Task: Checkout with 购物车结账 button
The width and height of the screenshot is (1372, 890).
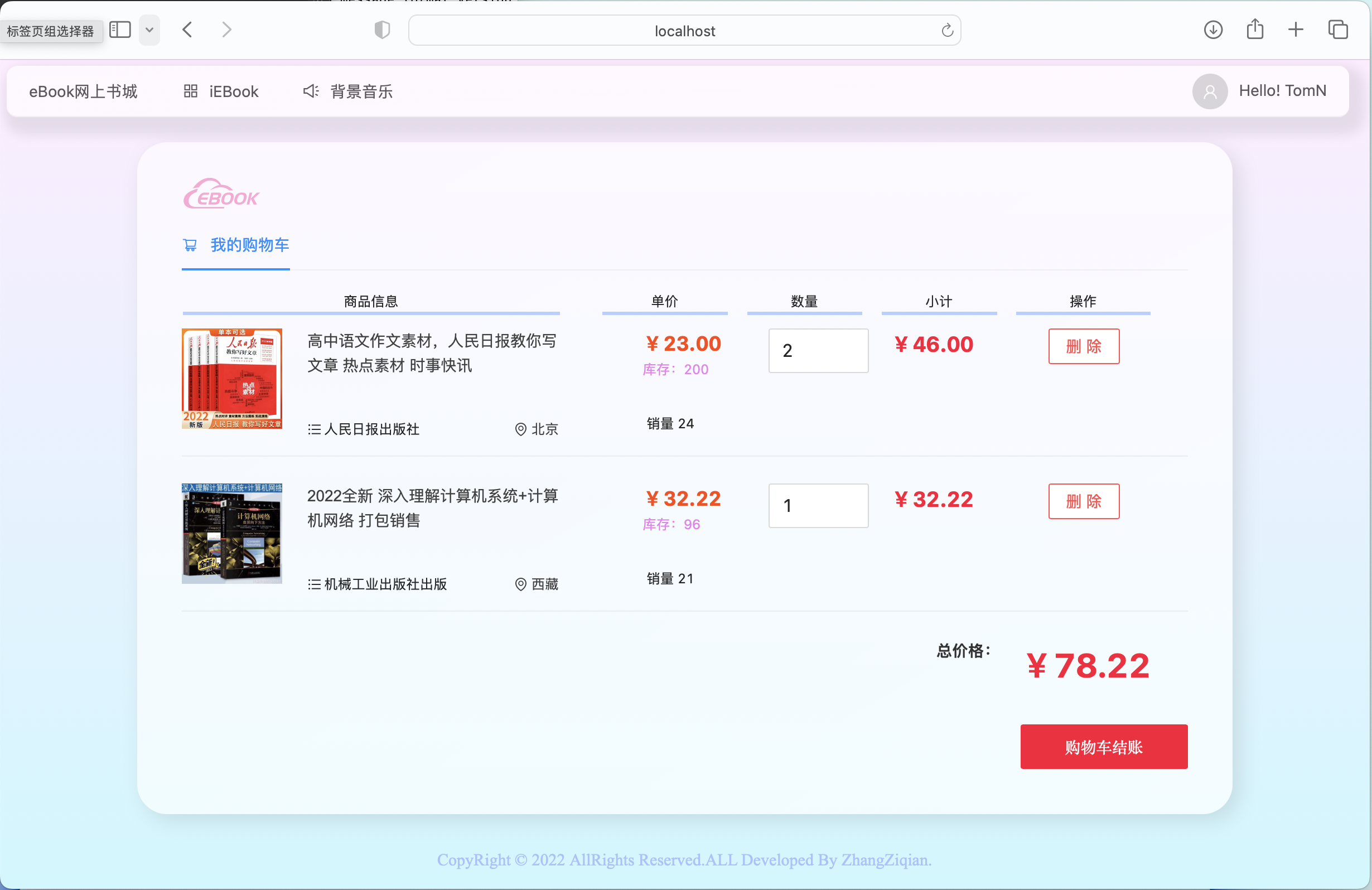Action: click(1103, 747)
